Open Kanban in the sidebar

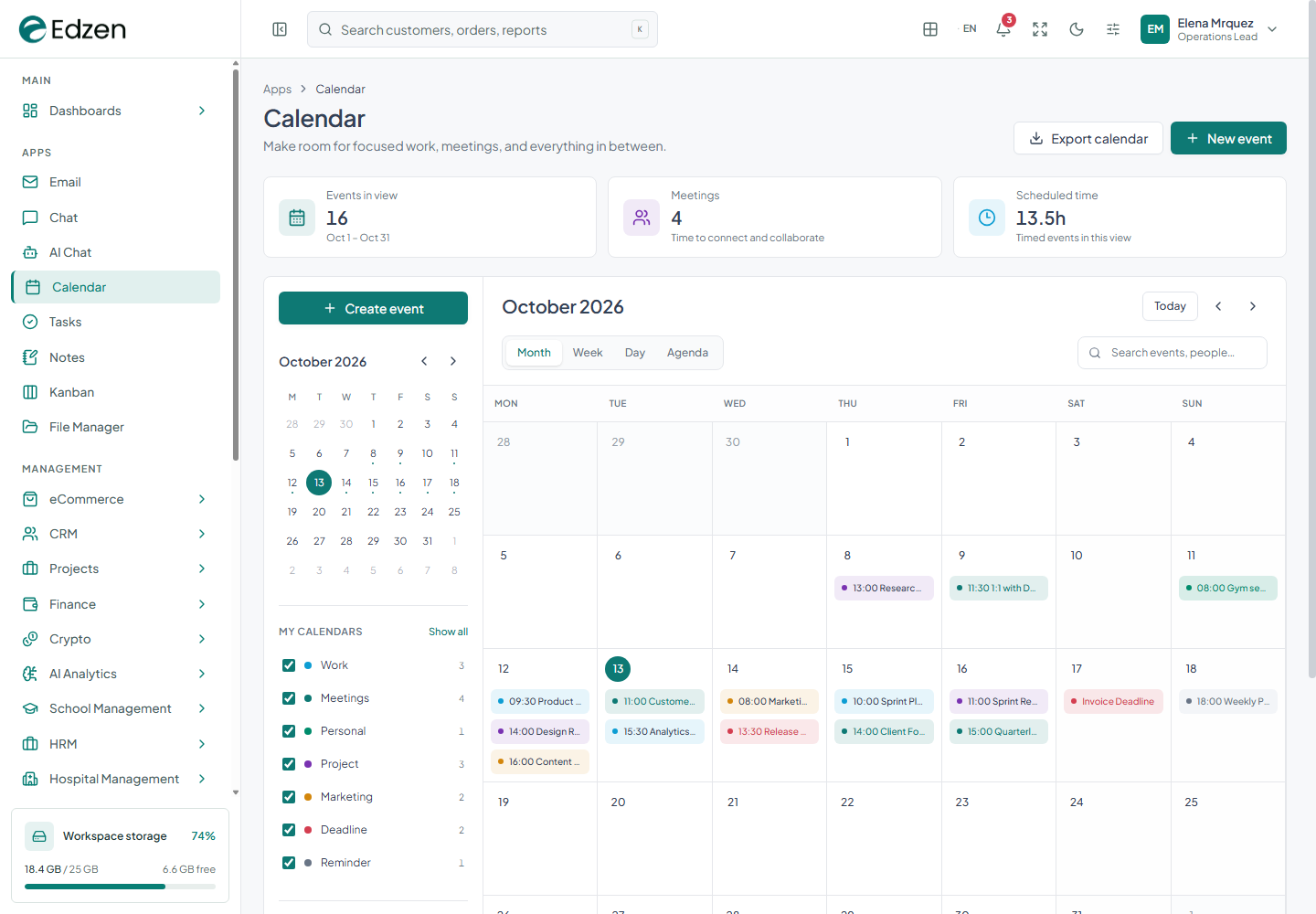click(x=115, y=392)
